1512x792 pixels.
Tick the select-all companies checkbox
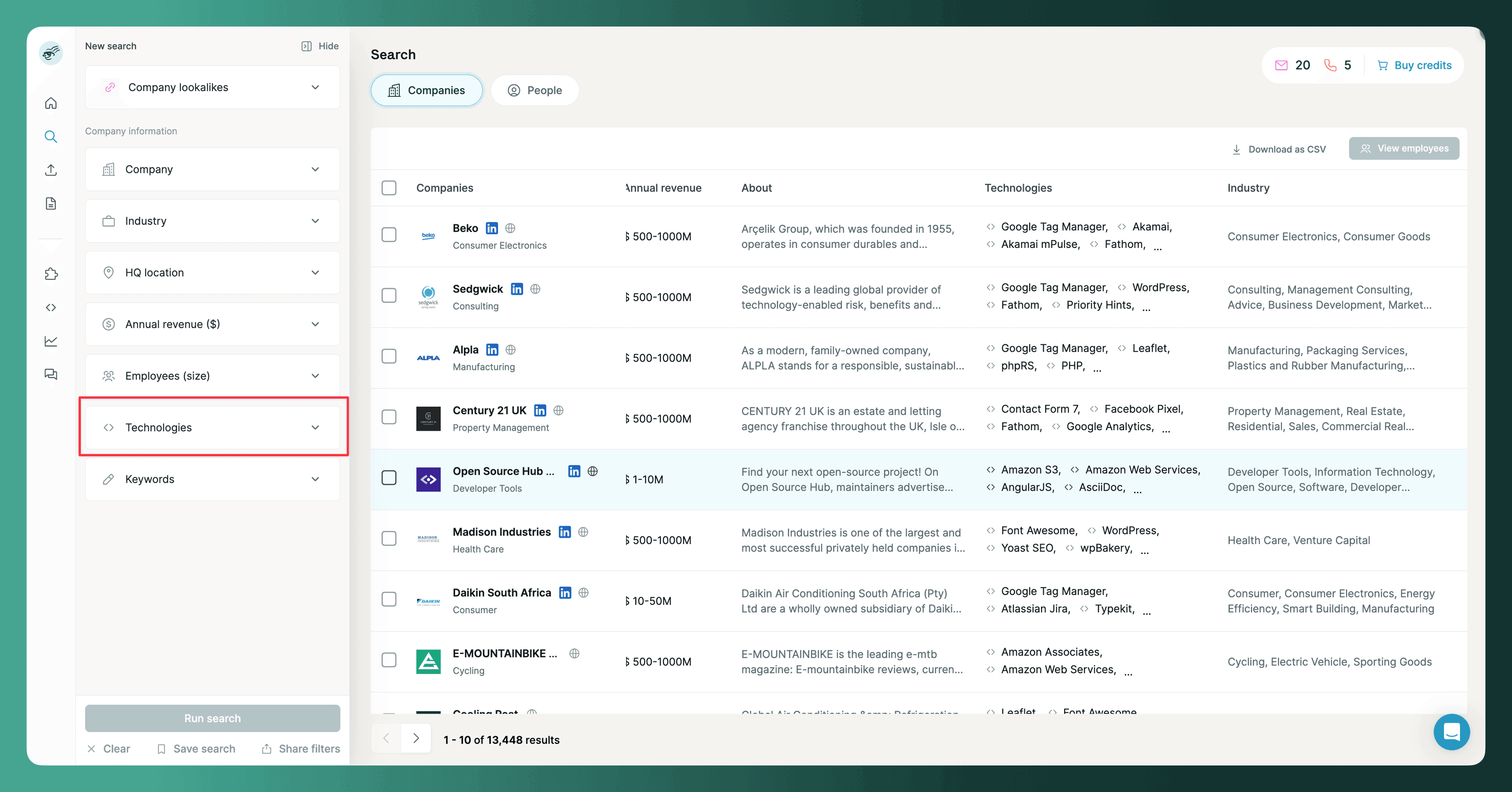click(389, 188)
